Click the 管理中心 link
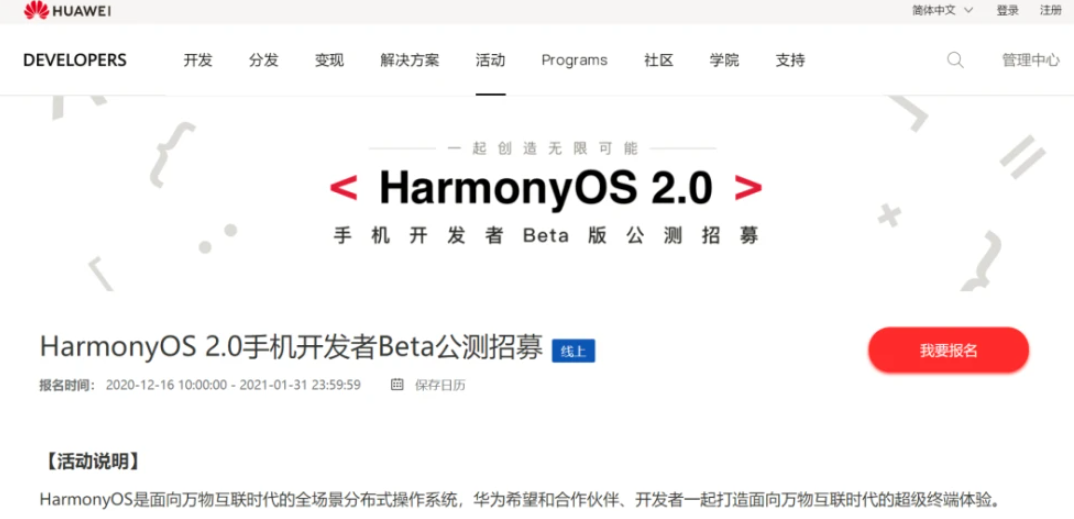This screenshot has width=1074, height=519. pos(1031,60)
